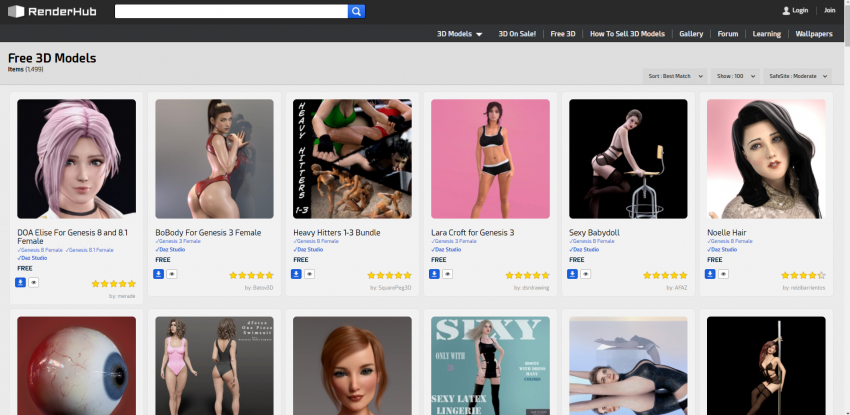Click the Join link
The height and width of the screenshot is (415, 850).
(829, 10)
